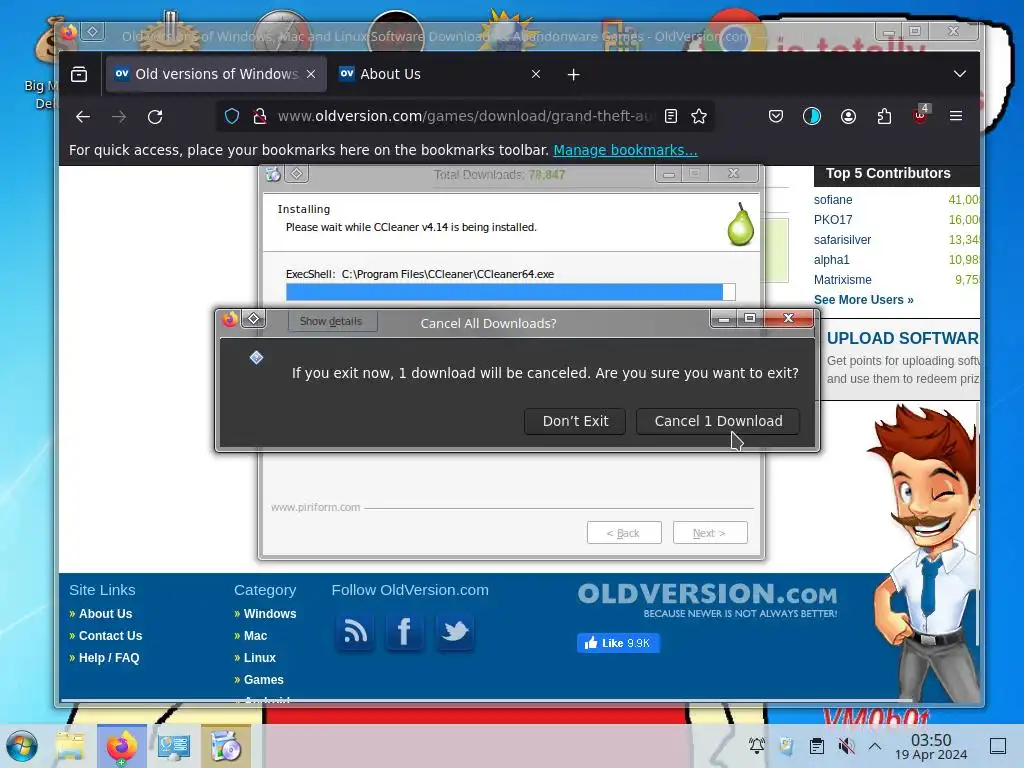Click the address bar URL field
This screenshot has height=768, width=1024.
(x=464, y=116)
